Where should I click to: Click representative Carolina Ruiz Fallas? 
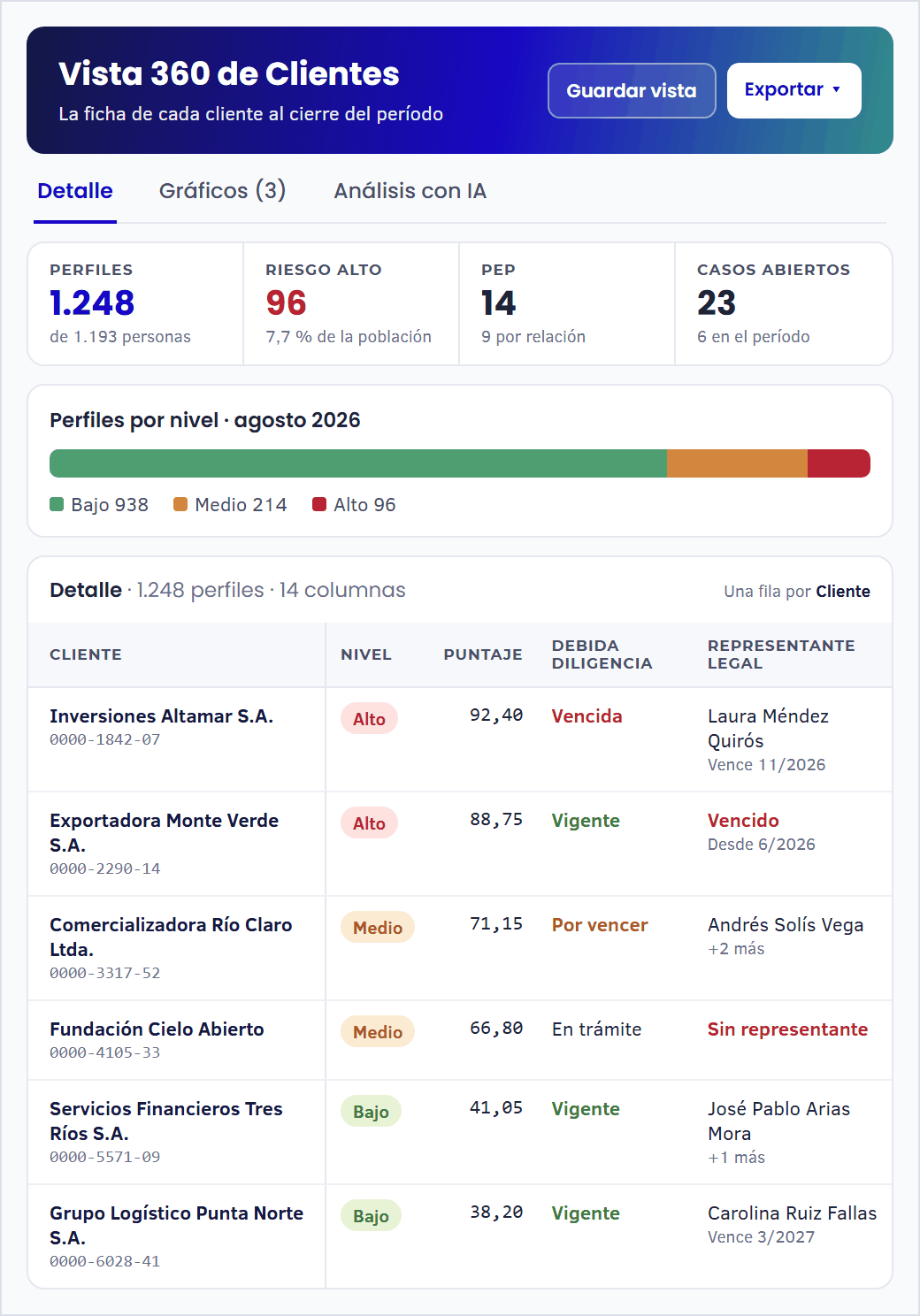[792, 1213]
